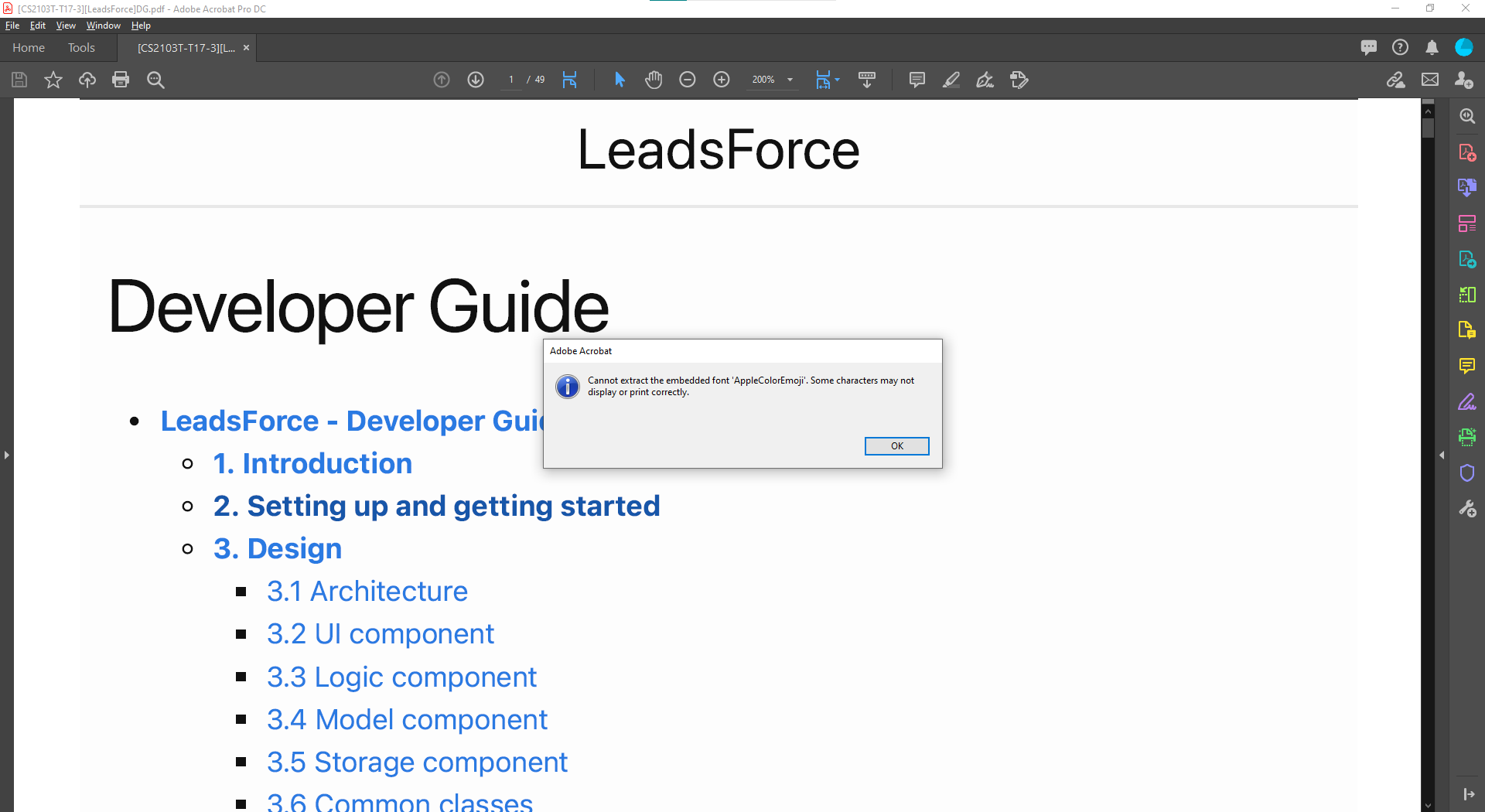Open More Tools wrench icon in right pane

1467,509
